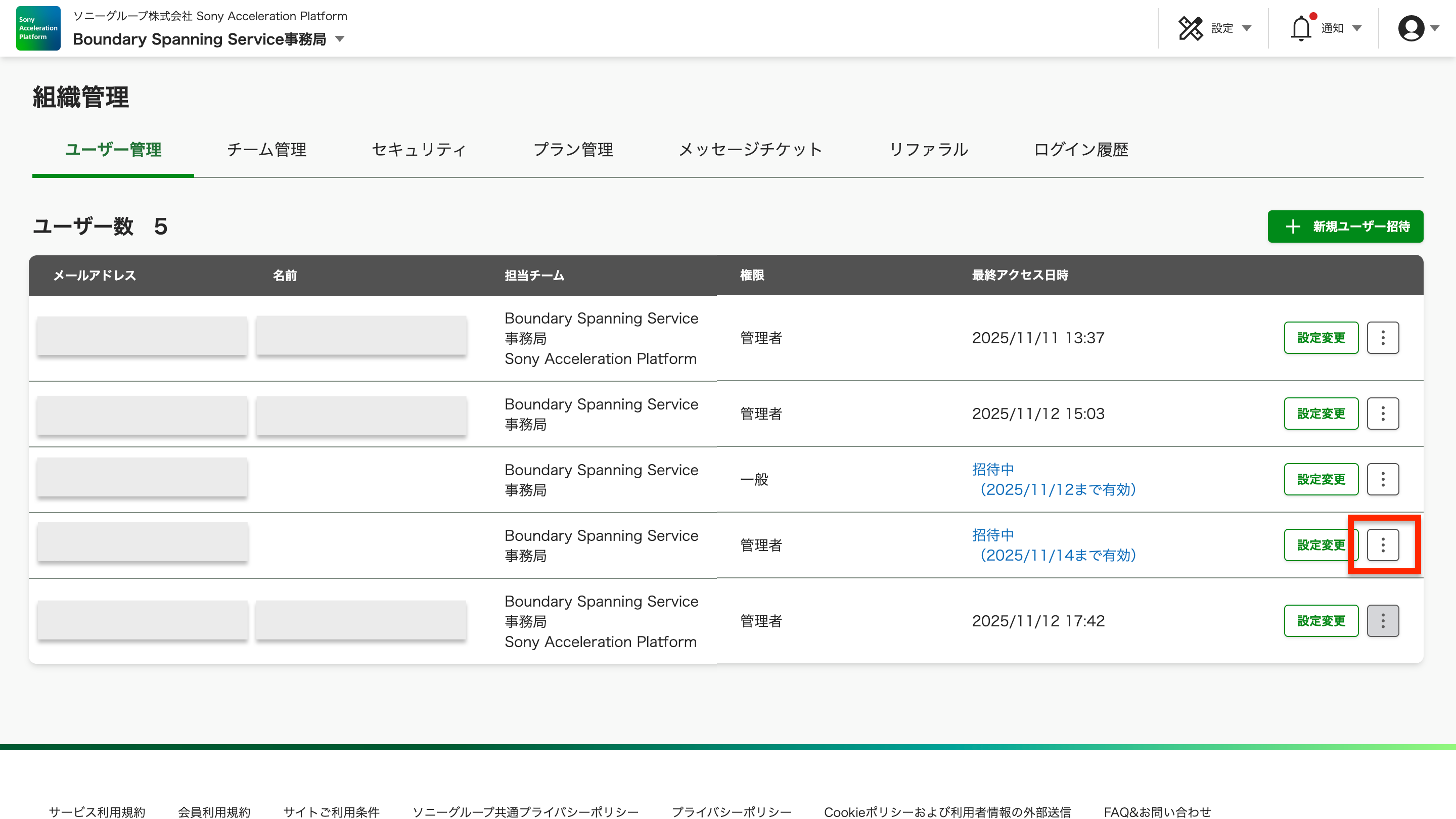Viewport: 1456px width, 819px height.
Task: Expand the 通知 dropdown arrow
Action: click(x=1356, y=28)
